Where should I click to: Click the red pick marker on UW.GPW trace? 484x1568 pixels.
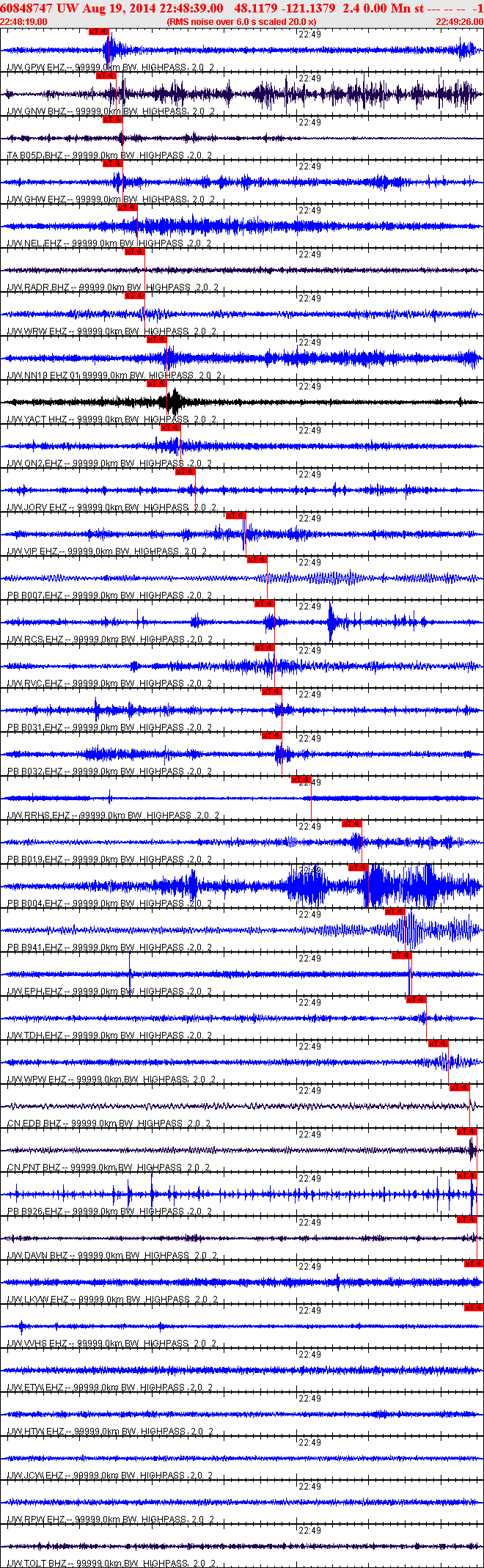98,32
